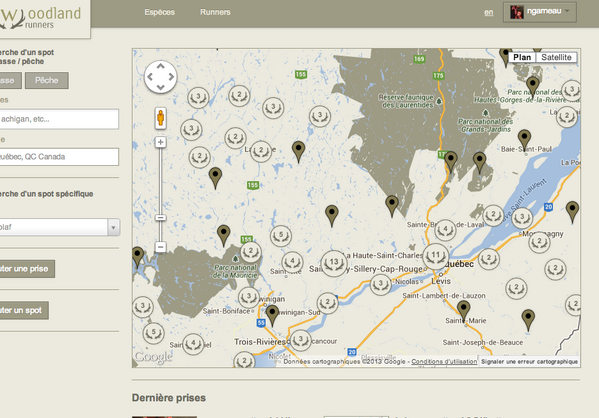Screen dimensions: 599x418
Task: Pick up the Street View pegman
Action: coord(160,118)
